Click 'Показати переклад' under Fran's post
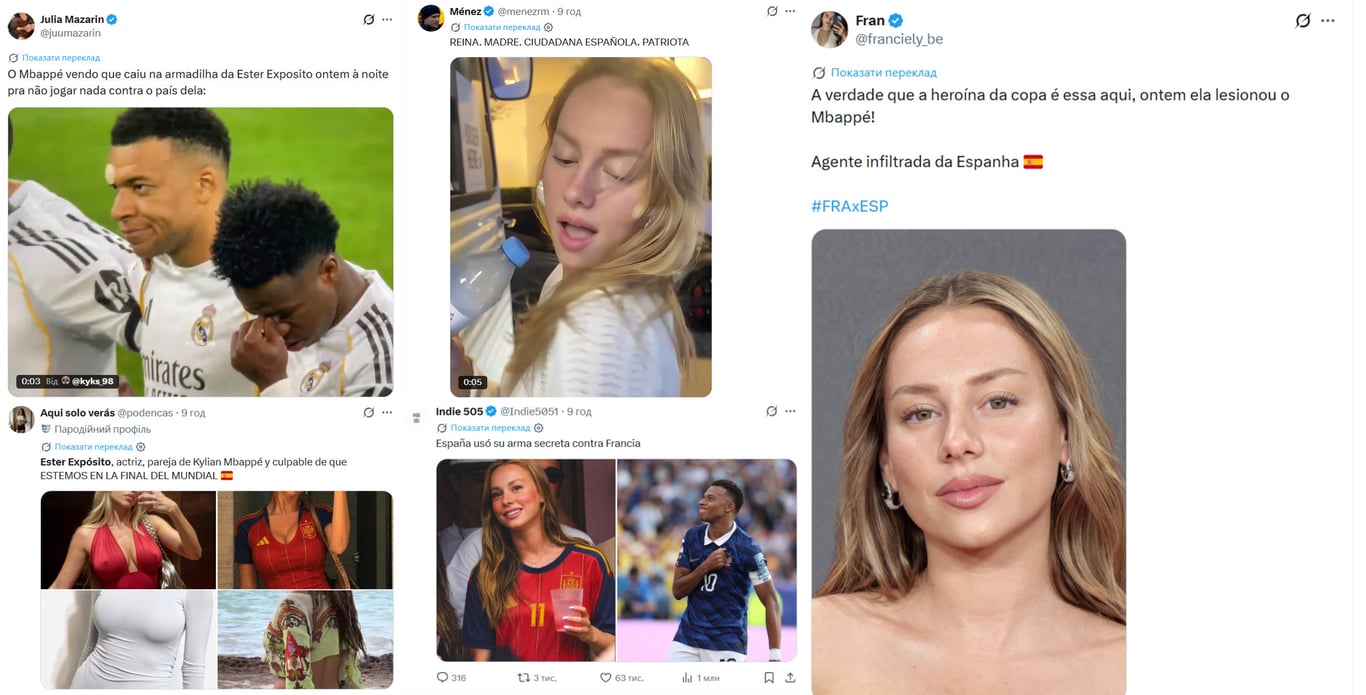Screen dimensions: 1366x695 pyautogui.click(x=883, y=73)
